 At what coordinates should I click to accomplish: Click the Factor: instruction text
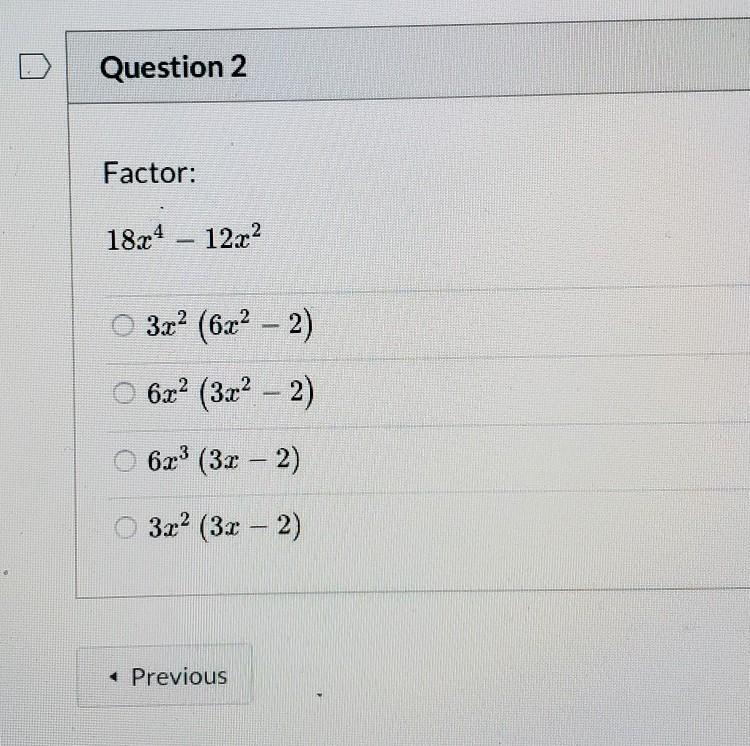pyautogui.click(x=149, y=174)
